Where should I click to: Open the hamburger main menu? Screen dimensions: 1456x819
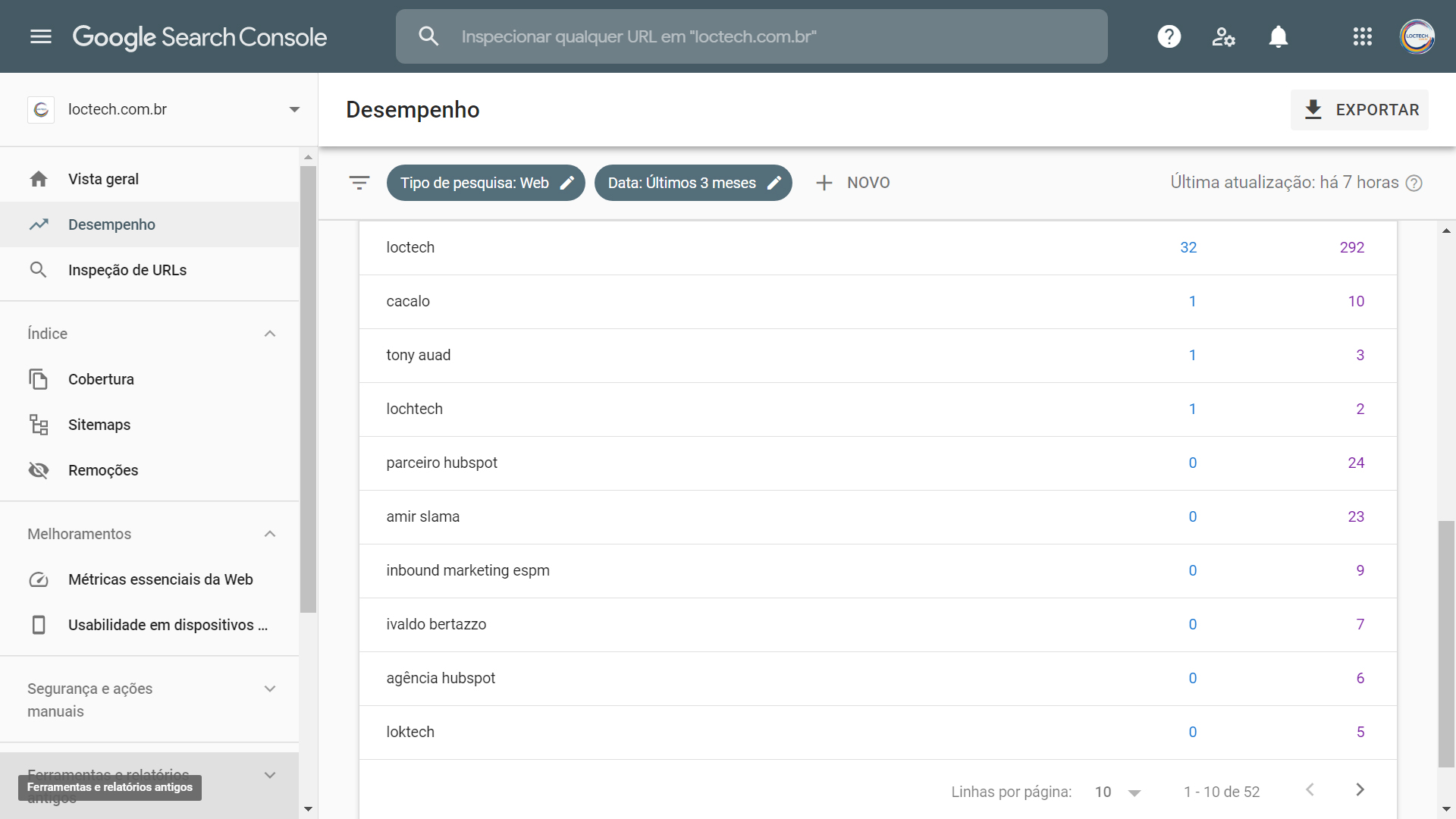point(41,36)
